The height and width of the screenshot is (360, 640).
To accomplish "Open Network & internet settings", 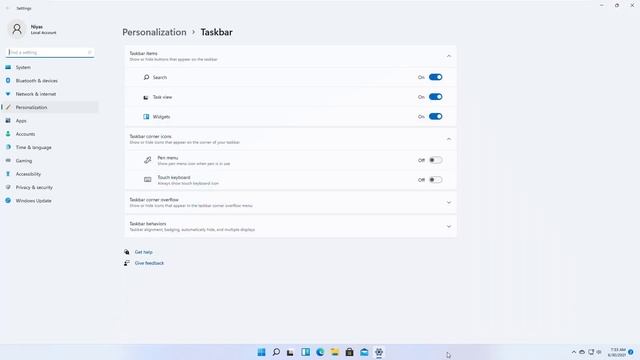I will pyautogui.click(x=50, y=94).
